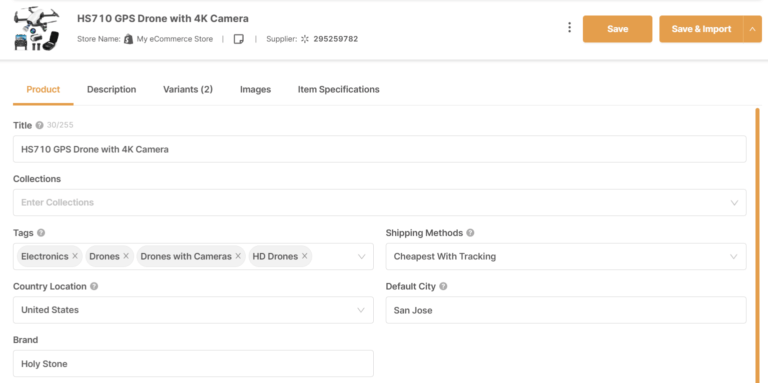Open the drone product thumbnail
This screenshot has width=768, height=383.
[x=37, y=28]
